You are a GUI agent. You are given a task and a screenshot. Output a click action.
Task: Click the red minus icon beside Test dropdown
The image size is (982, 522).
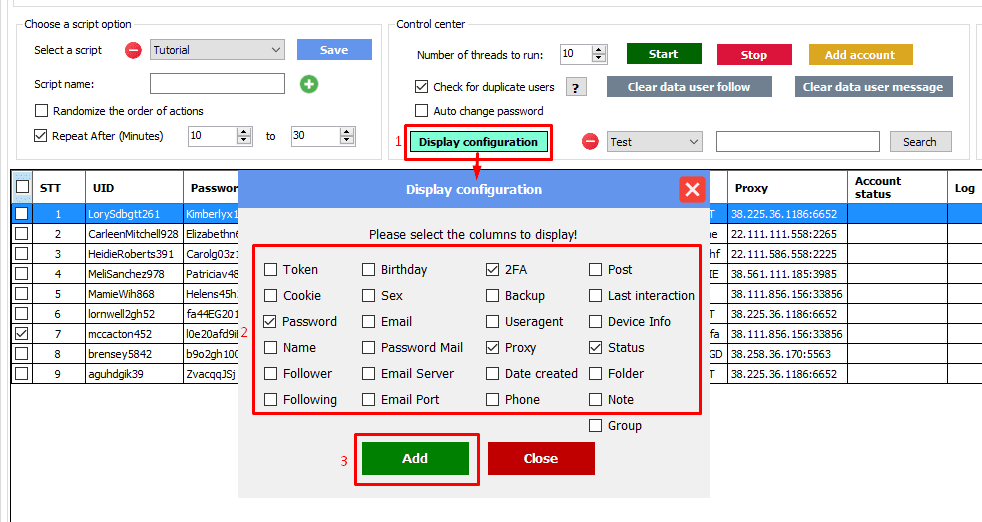pyautogui.click(x=590, y=142)
